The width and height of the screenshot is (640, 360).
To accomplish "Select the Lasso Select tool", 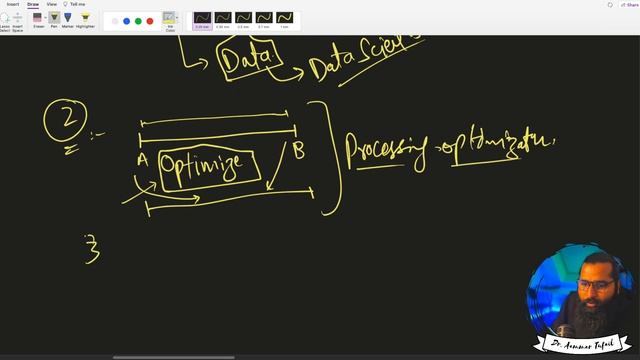I will (x=4, y=21).
